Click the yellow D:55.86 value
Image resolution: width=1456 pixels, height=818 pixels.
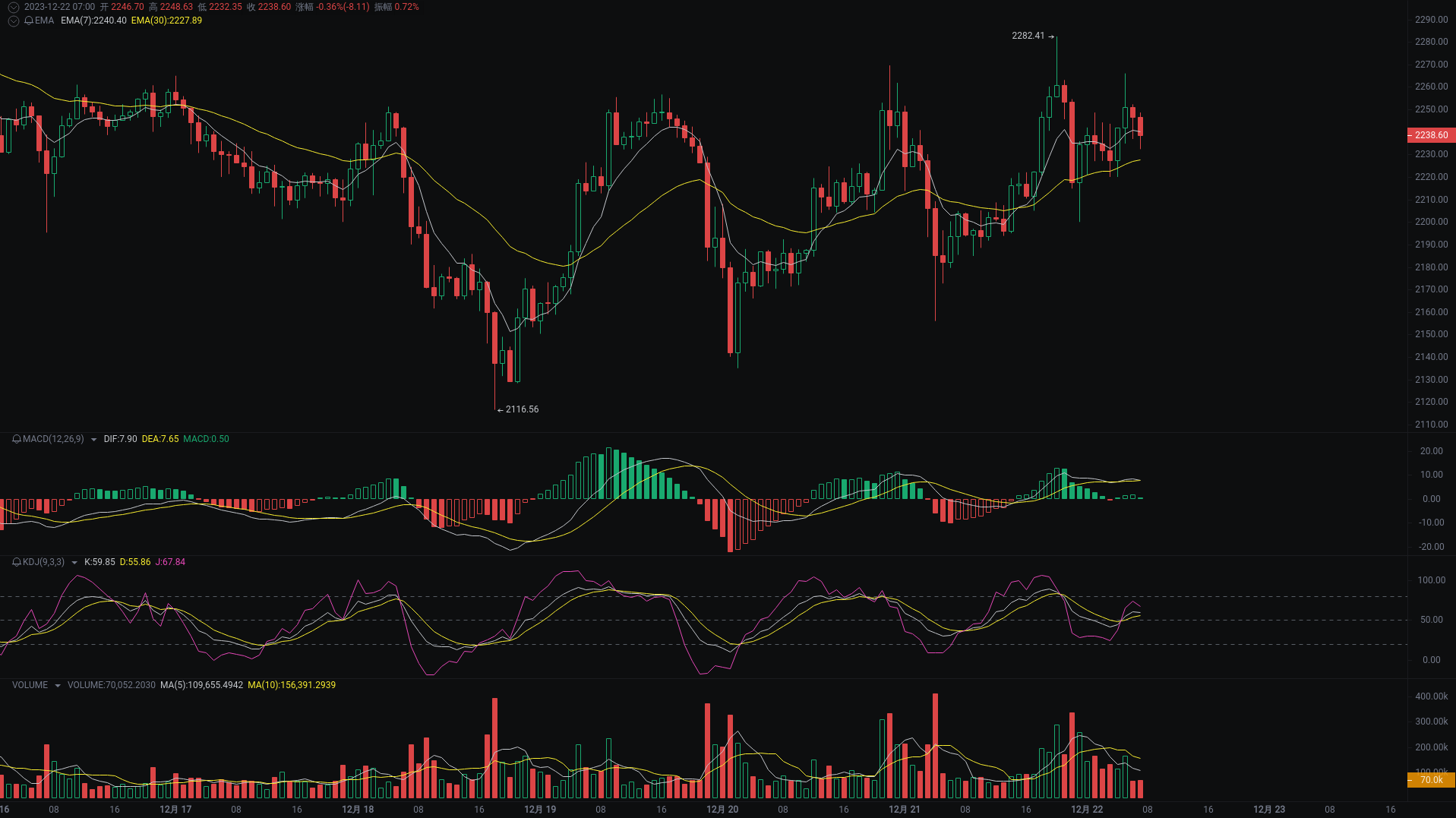click(x=135, y=562)
